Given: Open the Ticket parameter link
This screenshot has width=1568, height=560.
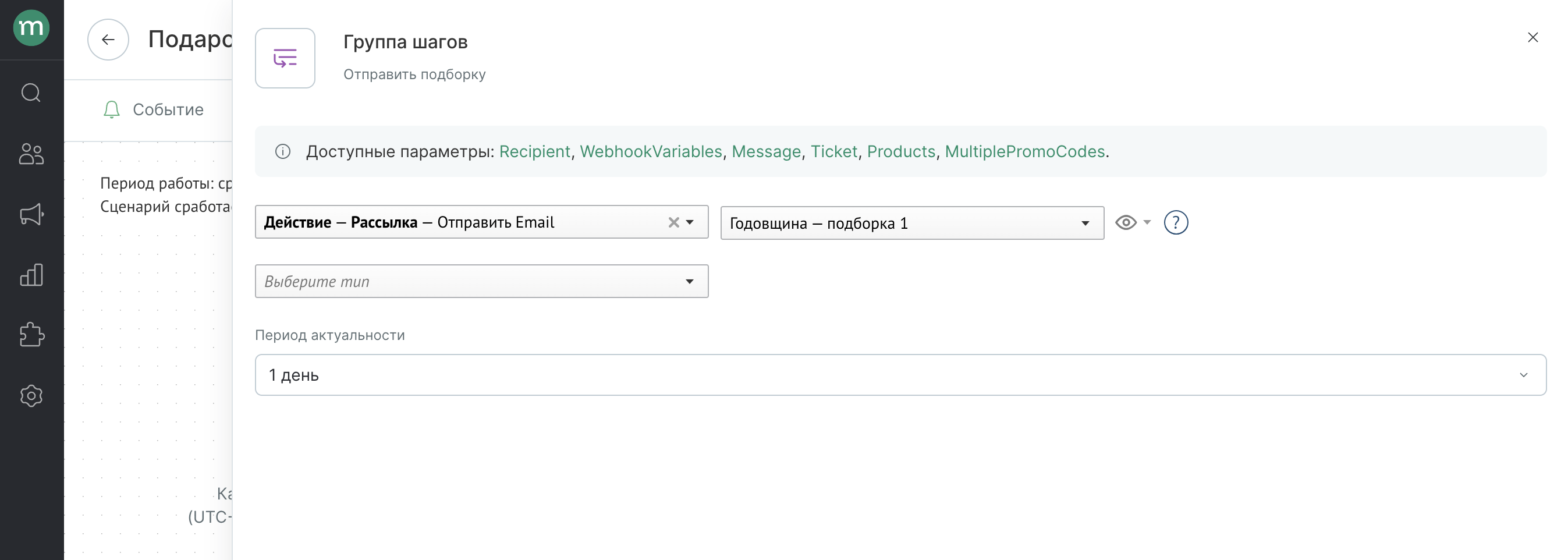Looking at the screenshot, I should 833,151.
